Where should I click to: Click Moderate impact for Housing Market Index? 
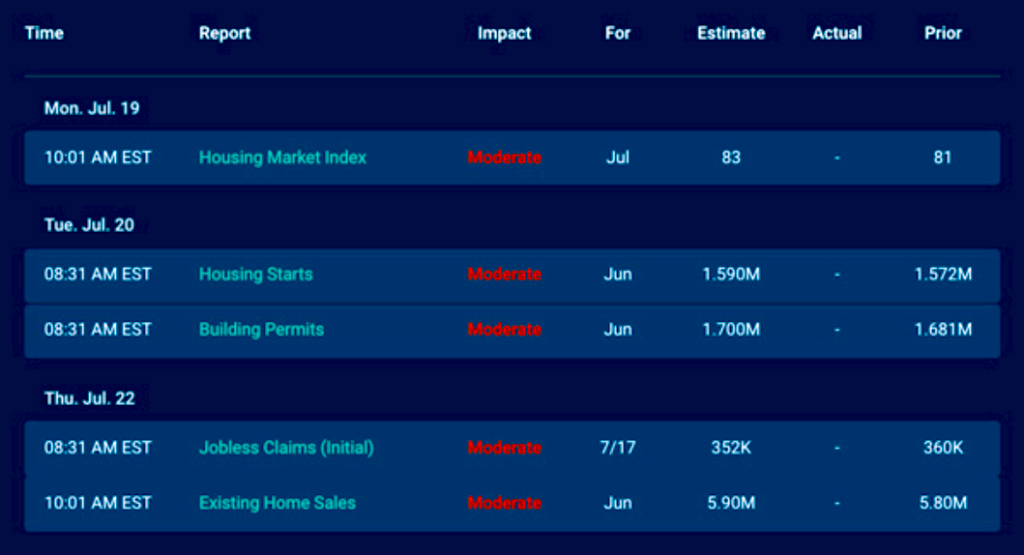(504, 157)
